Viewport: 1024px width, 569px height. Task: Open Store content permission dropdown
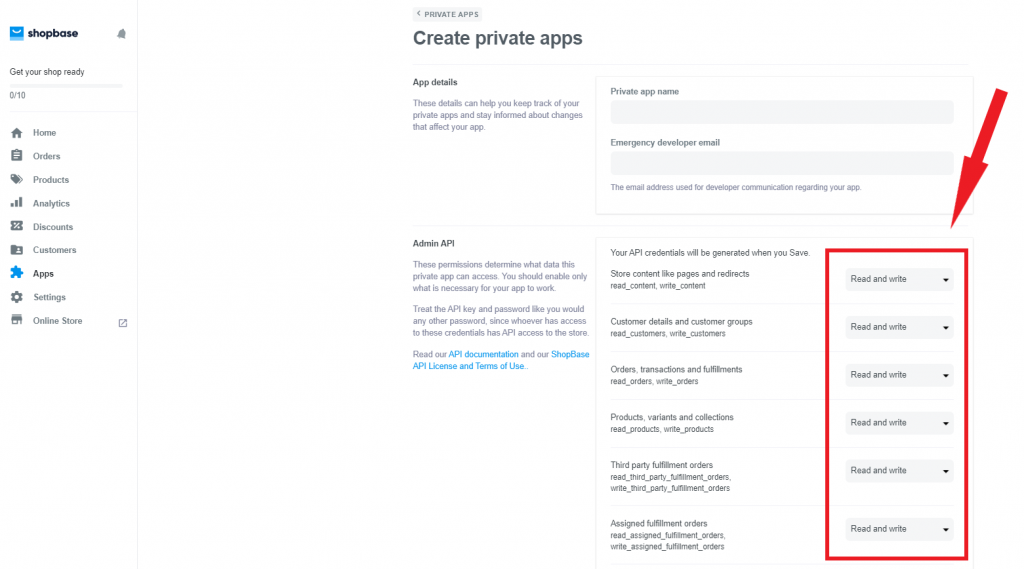click(x=899, y=280)
